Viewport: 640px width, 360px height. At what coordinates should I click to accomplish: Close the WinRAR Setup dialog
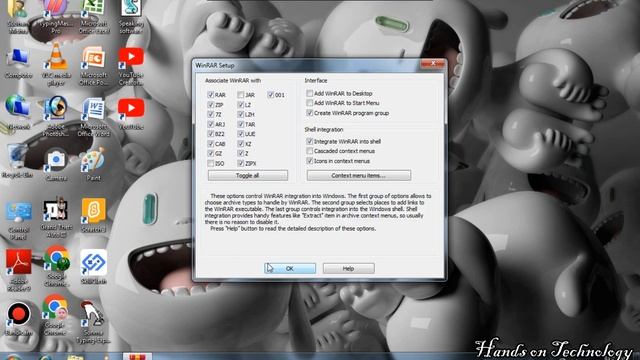433,63
